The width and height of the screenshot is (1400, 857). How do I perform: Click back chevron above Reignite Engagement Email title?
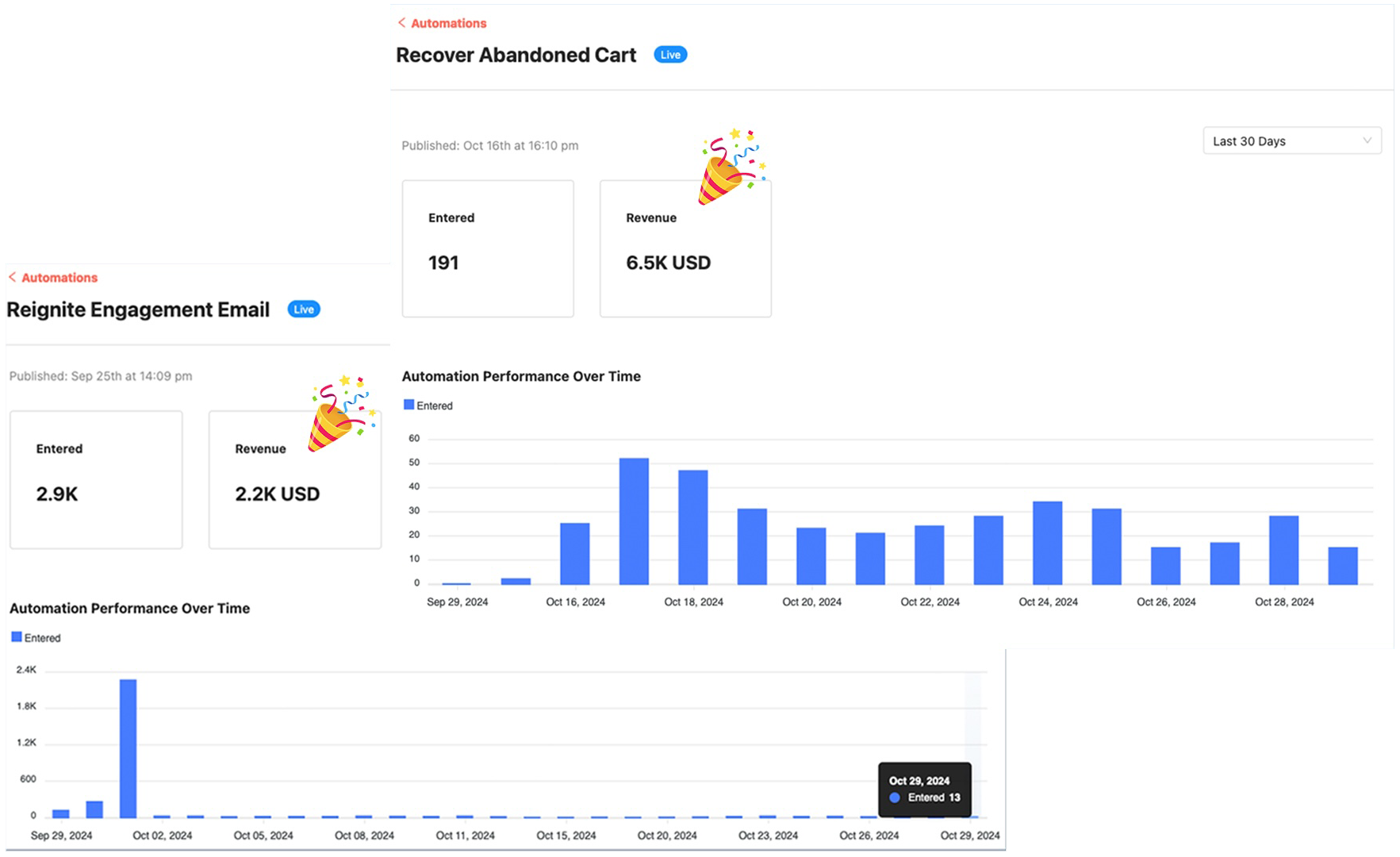(12, 277)
